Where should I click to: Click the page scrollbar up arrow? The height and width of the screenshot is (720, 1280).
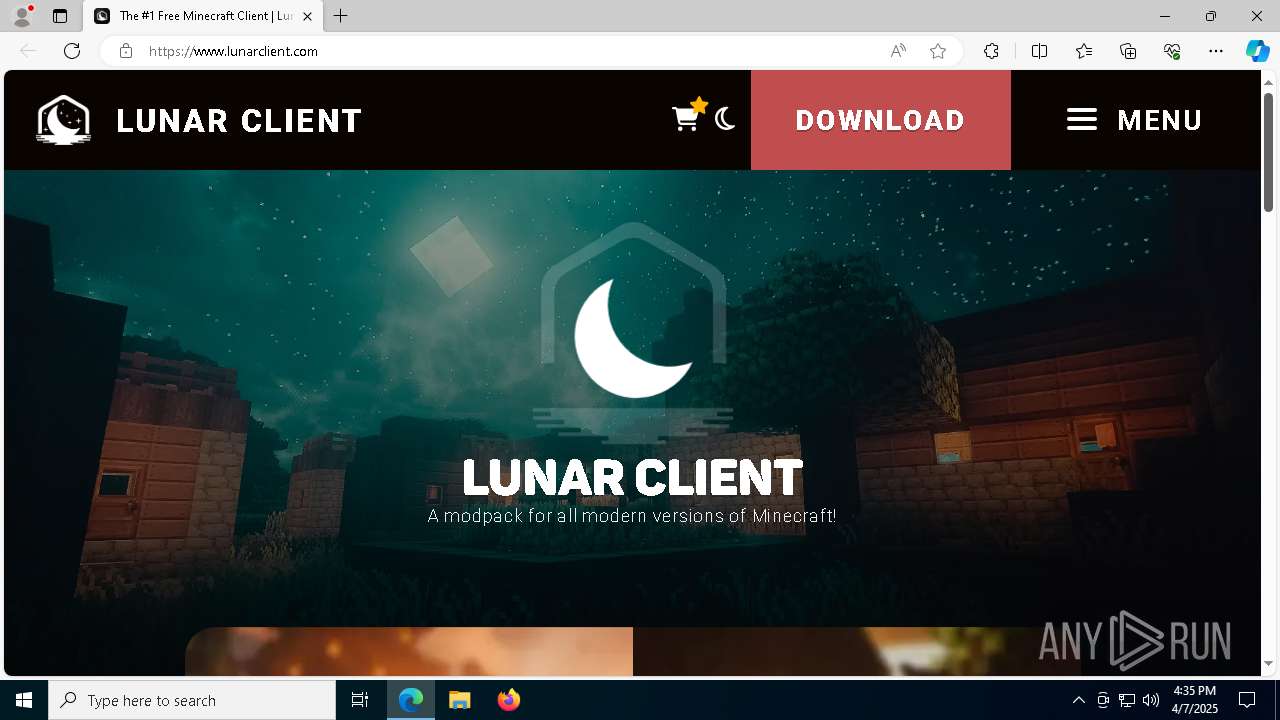[x=1268, y=81]
